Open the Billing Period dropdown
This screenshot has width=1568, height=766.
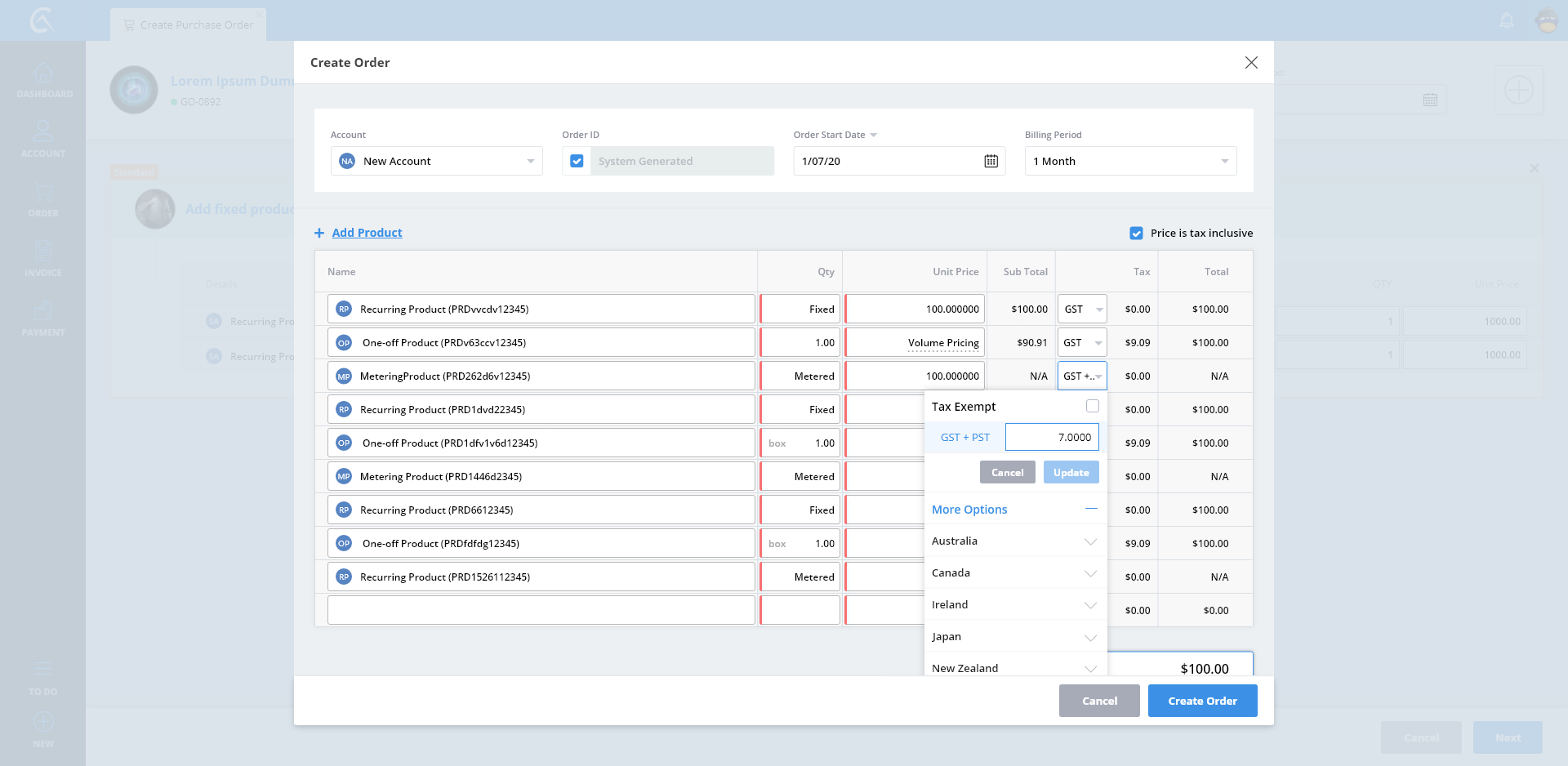click(1130, 161)
